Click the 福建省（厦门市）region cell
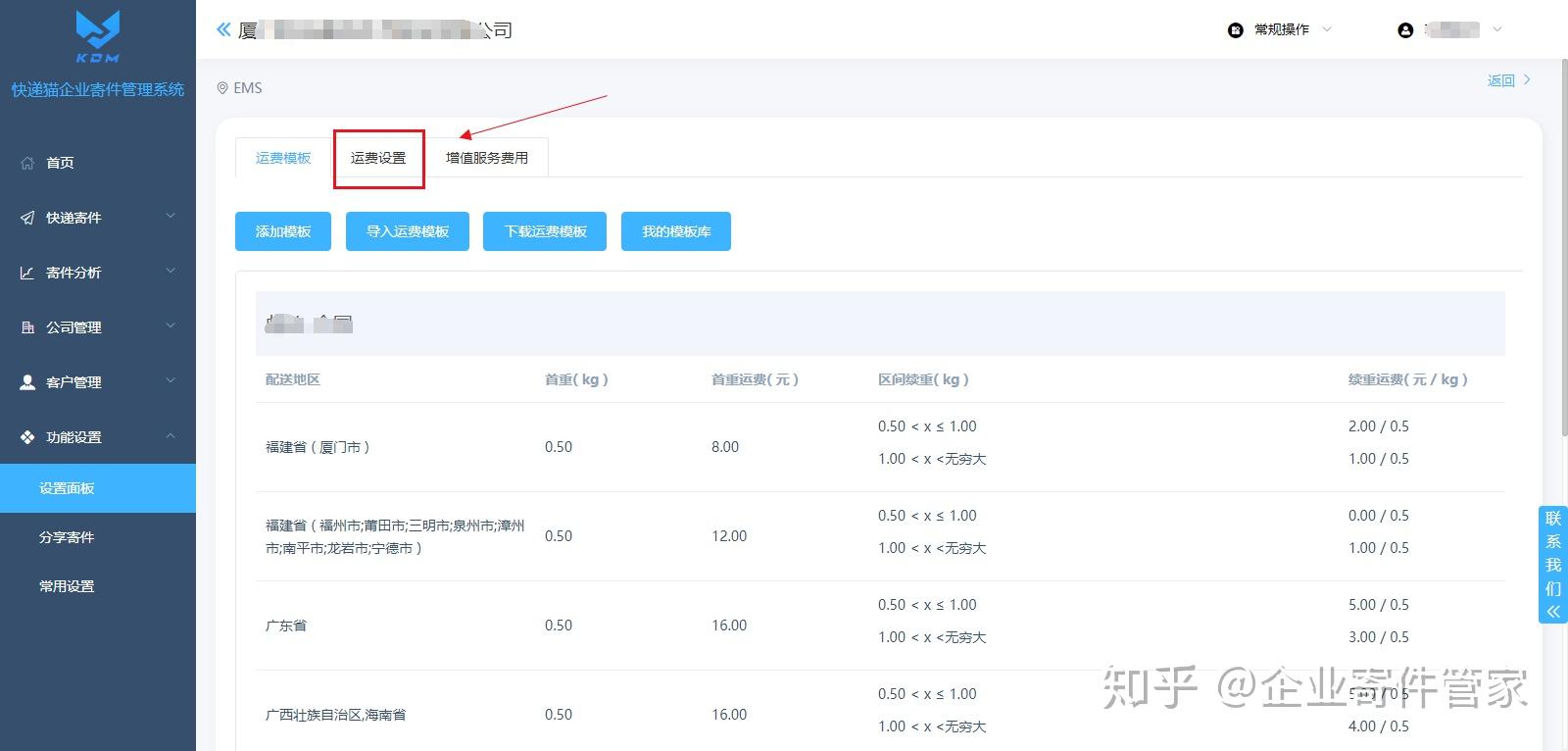Screen dimensions: 1568x751 tap(318, 447)
